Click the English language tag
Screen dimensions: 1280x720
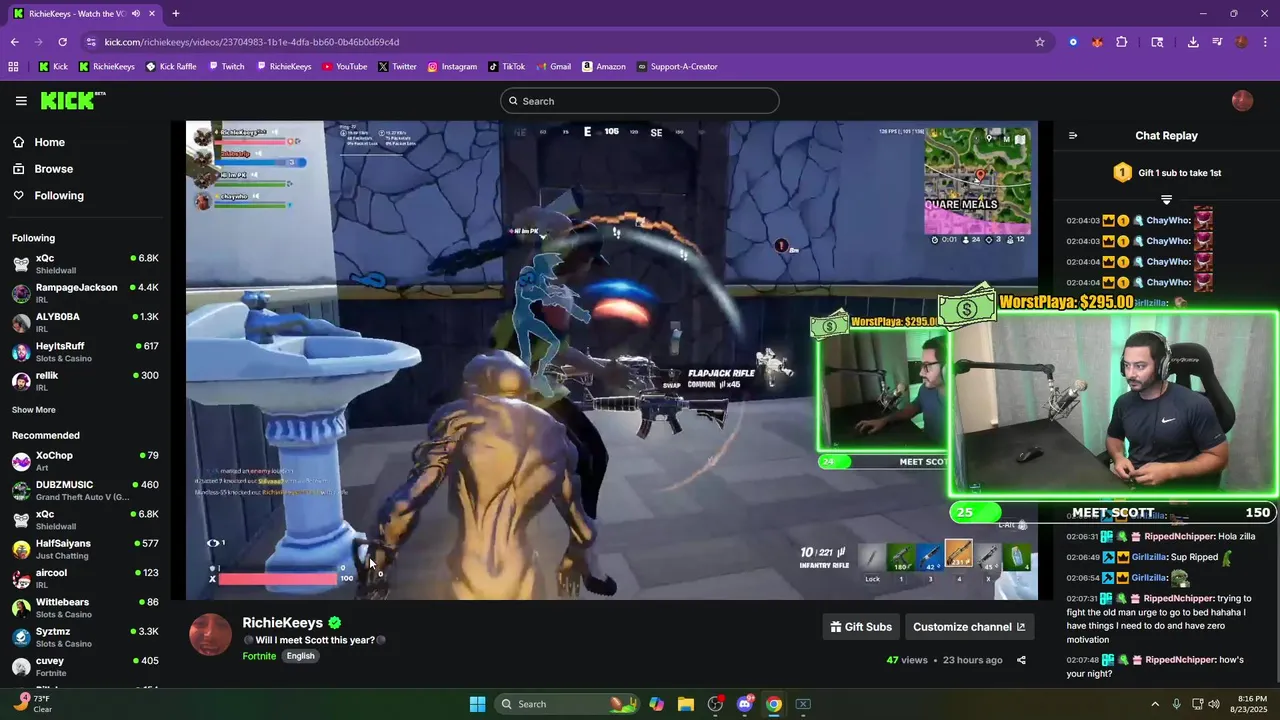pyautogui.click(x=300, y=656)
